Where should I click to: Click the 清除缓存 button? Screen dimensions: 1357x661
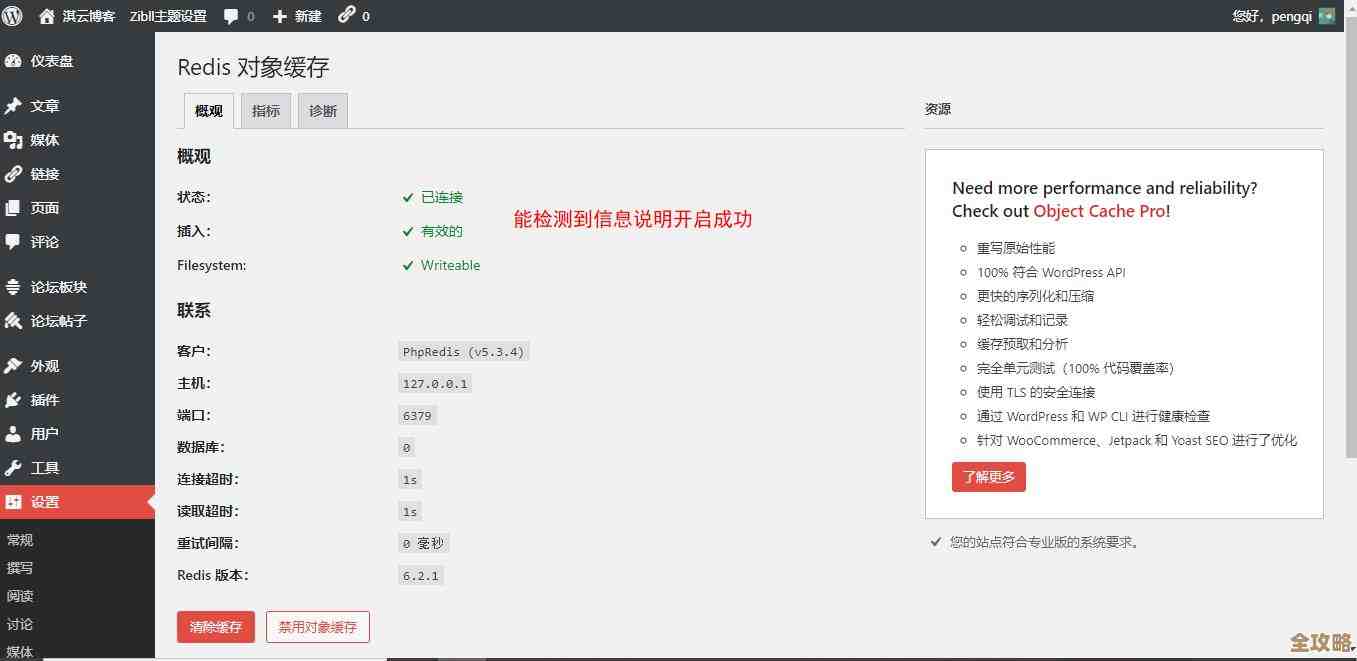coord(215,627)
